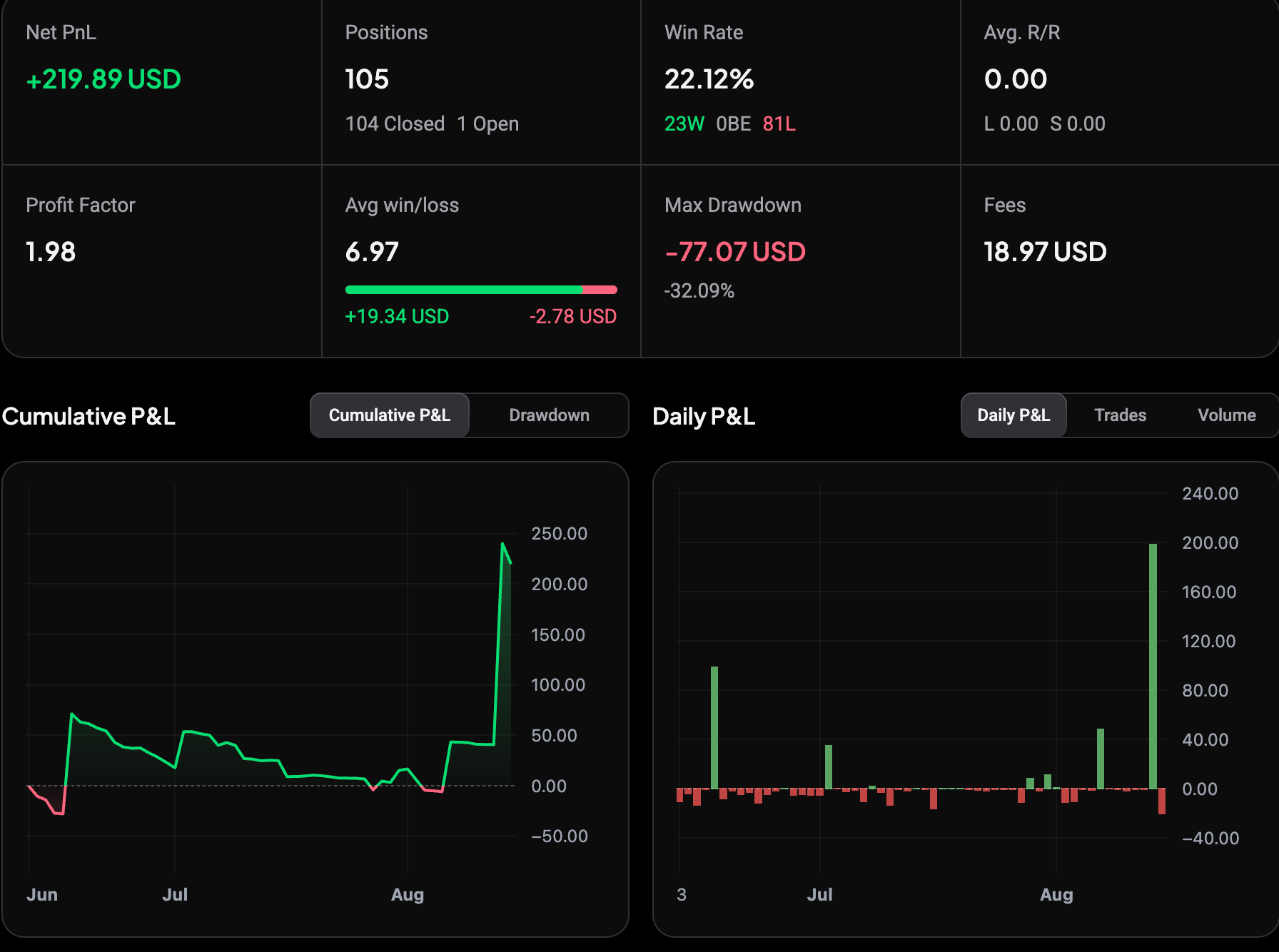Click the Win Rate label
The height and width of the screenshot is (952, 1279).
[x=704, y=32]
